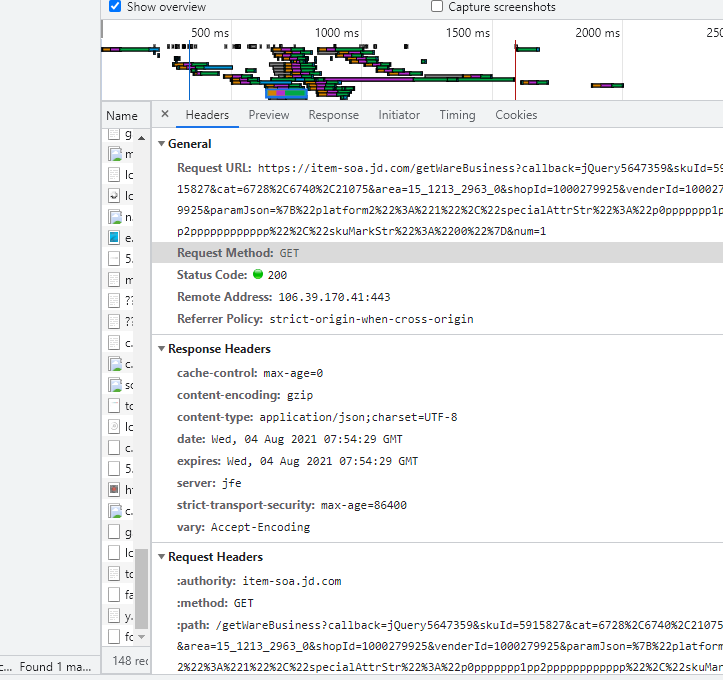Viewport: 723px width, 680px height.
Task: Click the content-type application/json header
Action: 317,417
